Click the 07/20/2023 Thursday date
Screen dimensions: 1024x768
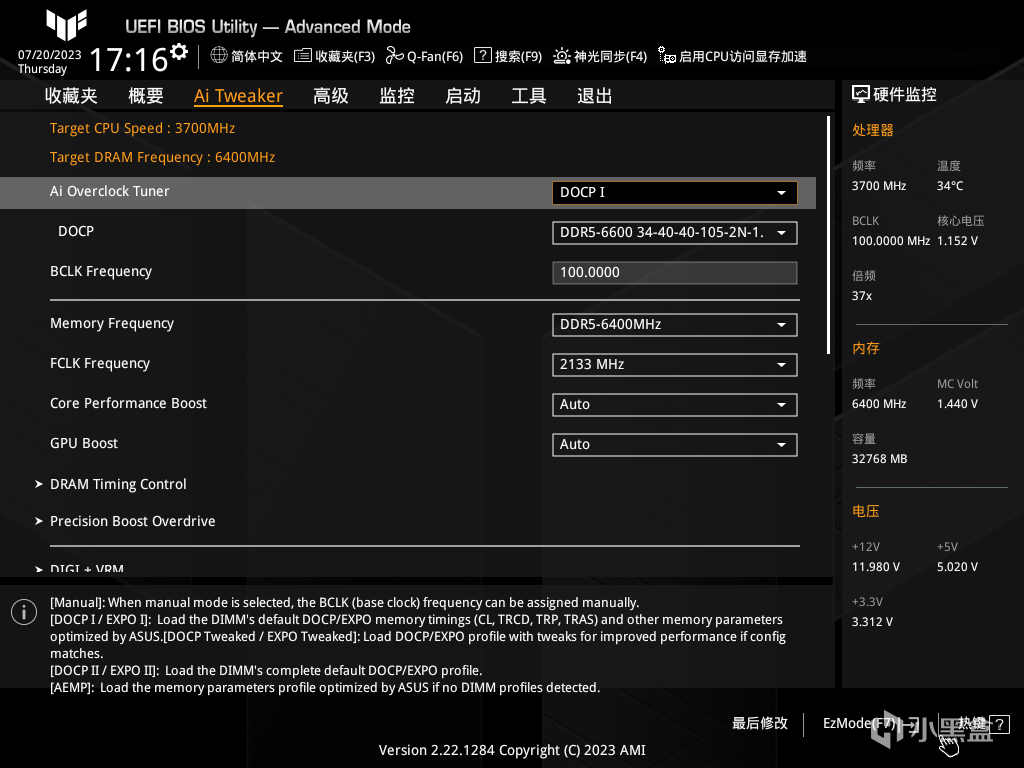tap(50, 61)
